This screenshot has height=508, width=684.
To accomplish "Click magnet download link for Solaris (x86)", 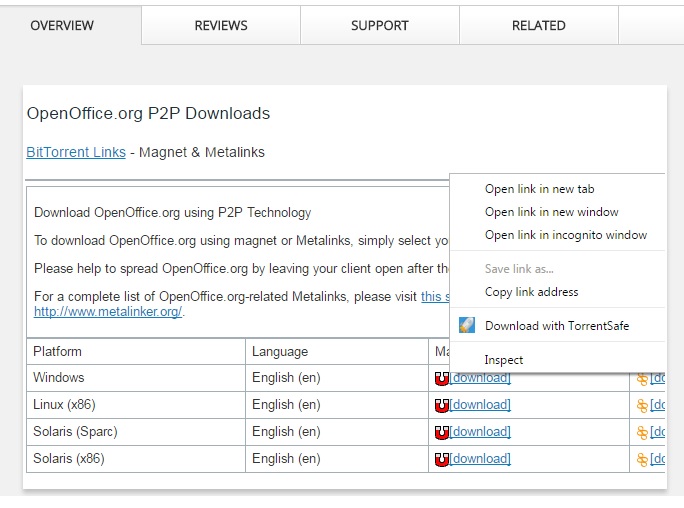I will [x=480, y=459].
